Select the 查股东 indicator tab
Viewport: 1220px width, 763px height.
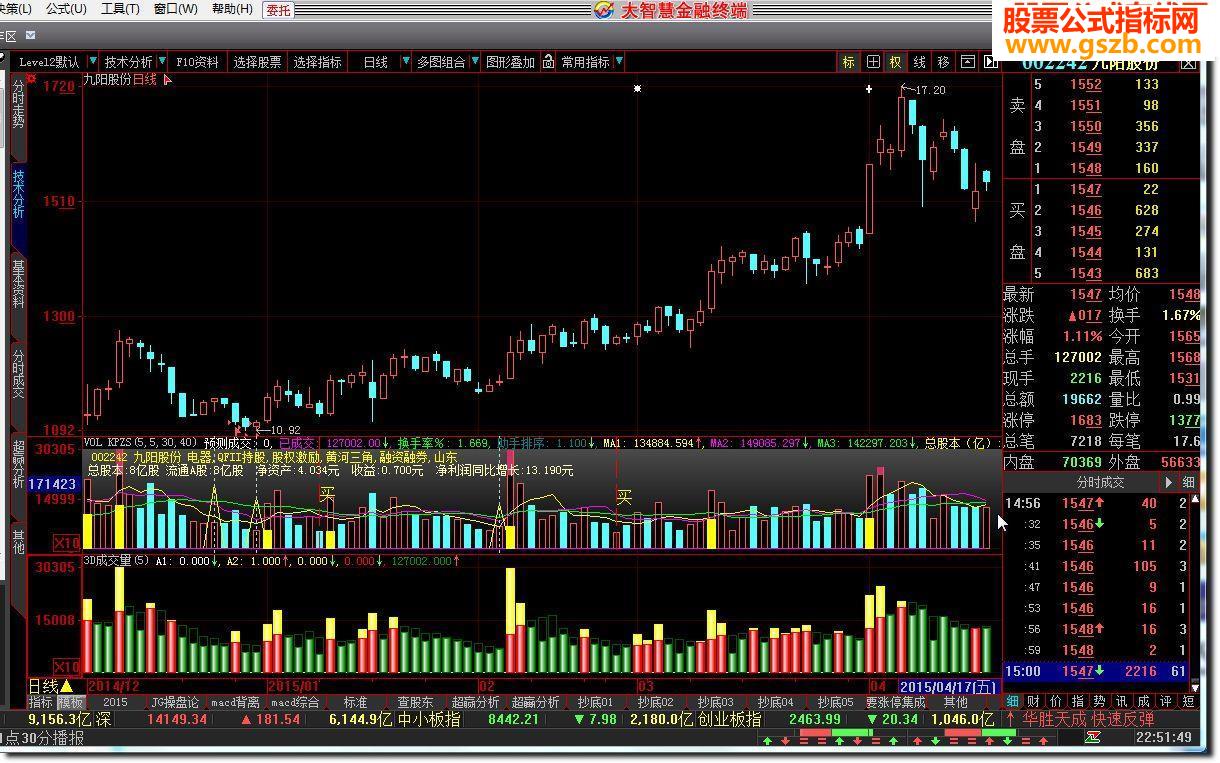point(415,702)
